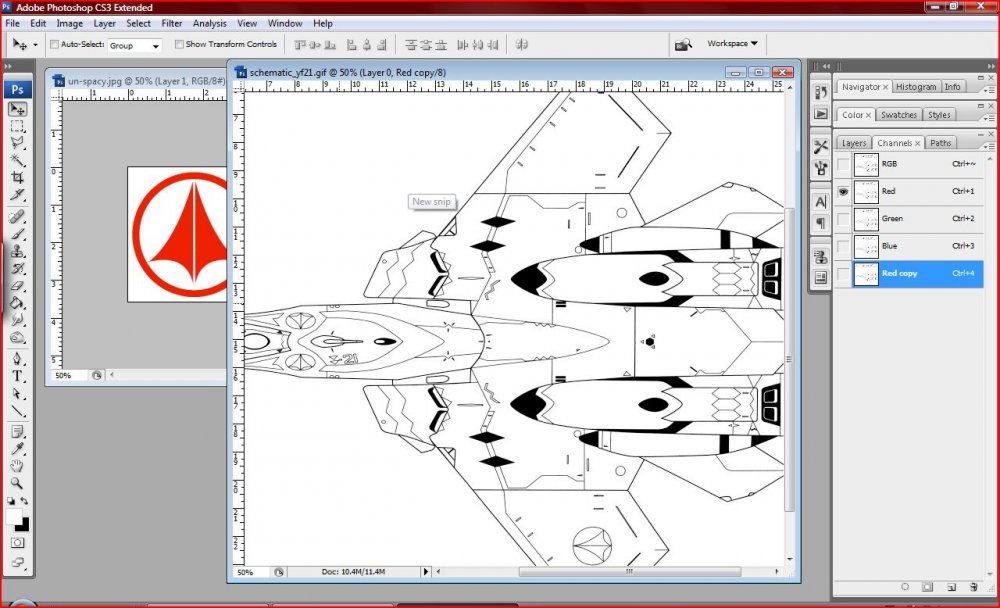
Task: Open the Workspace dropdown menu
Action: pyautogui.click(x=732, y=43)
